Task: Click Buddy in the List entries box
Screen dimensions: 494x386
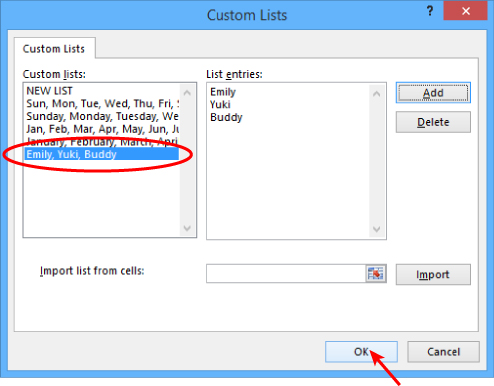Action: point(226,117)
